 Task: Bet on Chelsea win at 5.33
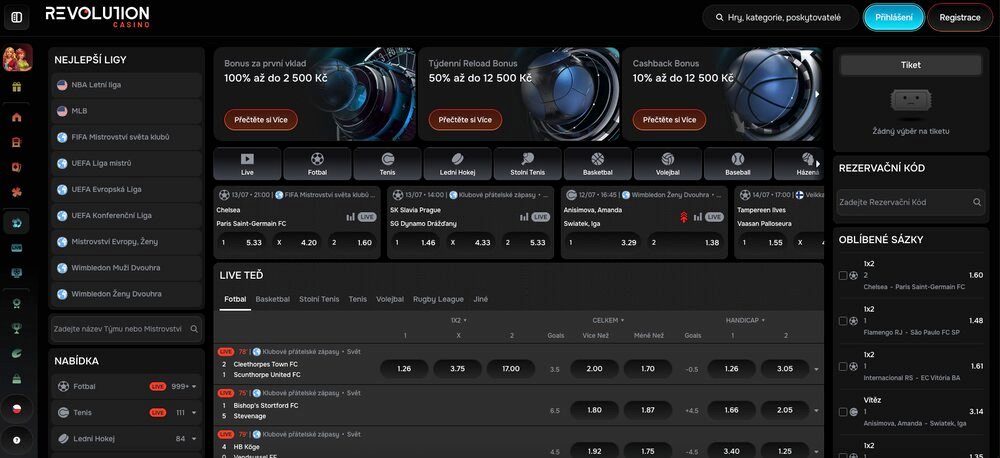click(243, 242)
